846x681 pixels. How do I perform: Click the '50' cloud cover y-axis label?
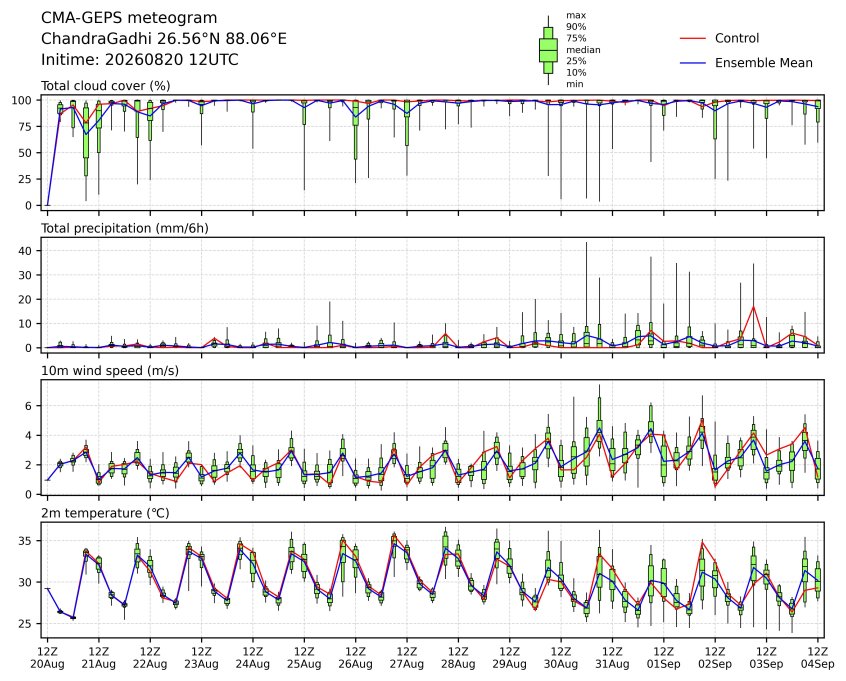[25, 153]
